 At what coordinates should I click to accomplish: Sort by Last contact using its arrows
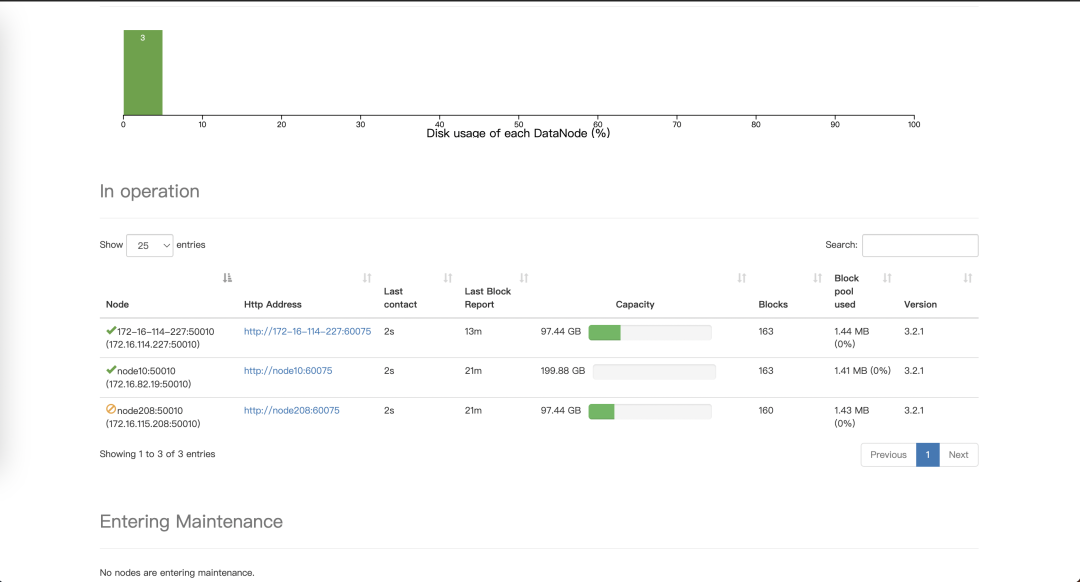click(x=448, y=278)
